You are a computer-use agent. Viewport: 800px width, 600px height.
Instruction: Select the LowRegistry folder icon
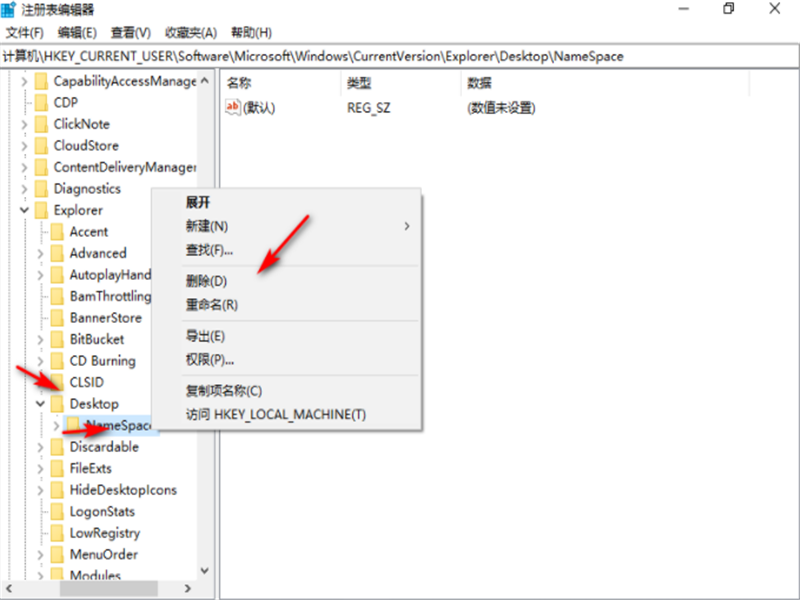[x=57, y=533]
